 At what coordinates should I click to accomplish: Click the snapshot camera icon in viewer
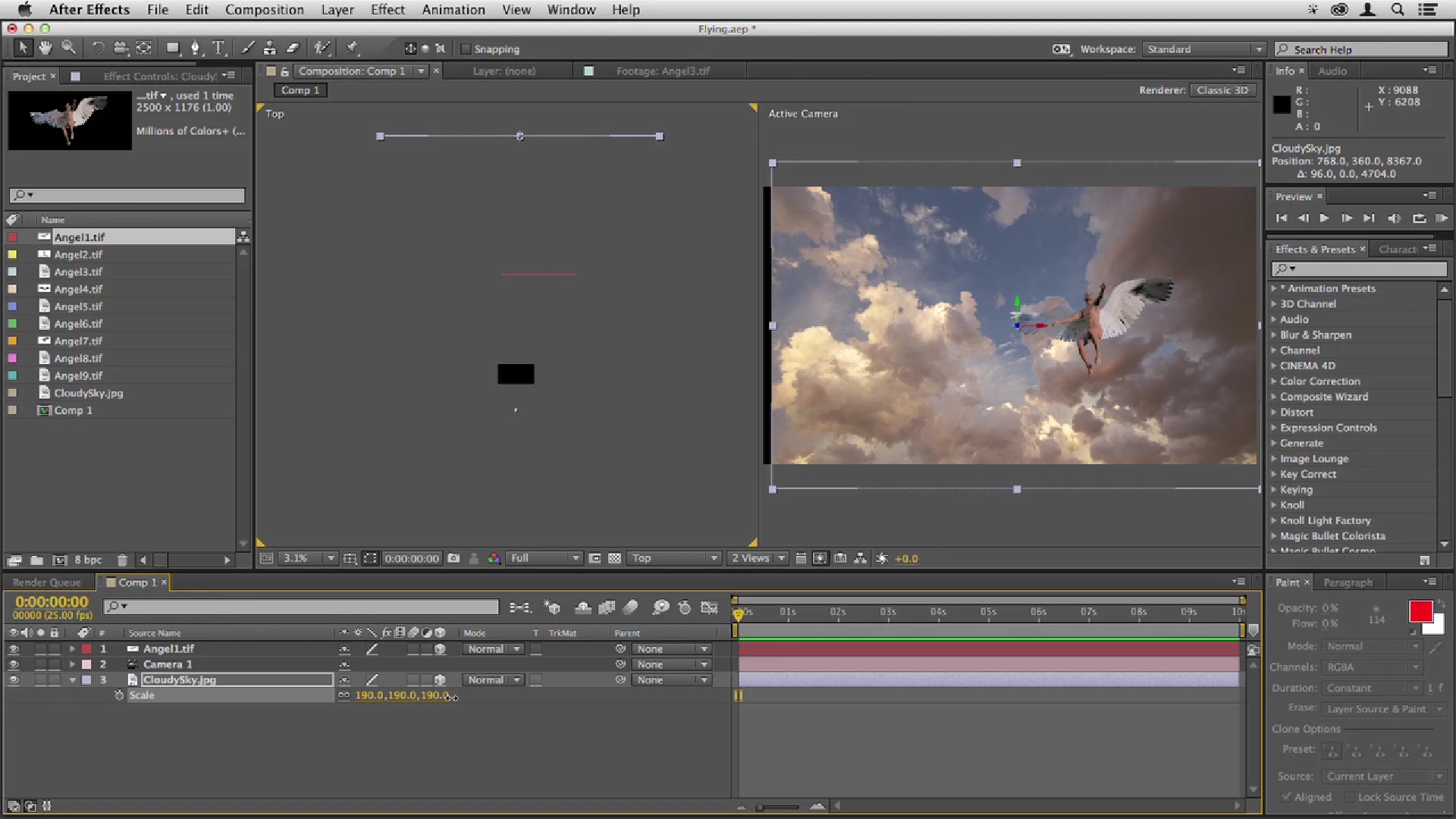click(x=453, y=559)
